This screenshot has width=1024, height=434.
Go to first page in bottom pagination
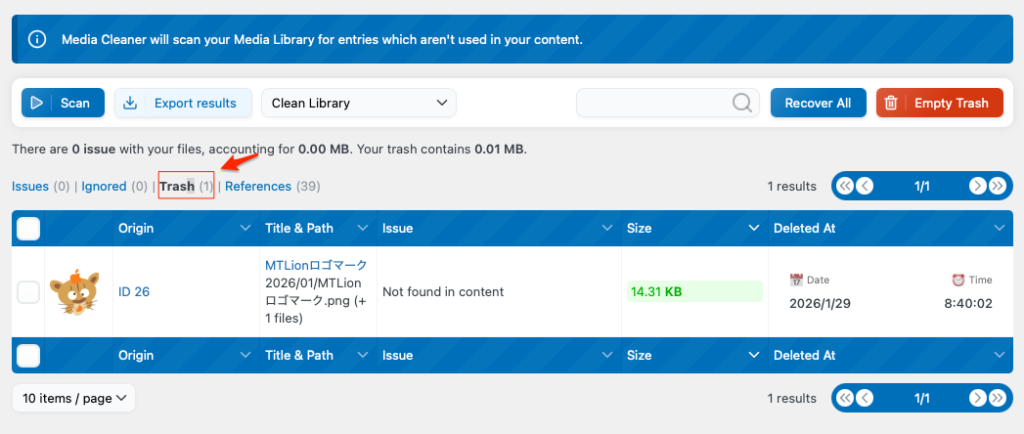(x=845, y=398)
